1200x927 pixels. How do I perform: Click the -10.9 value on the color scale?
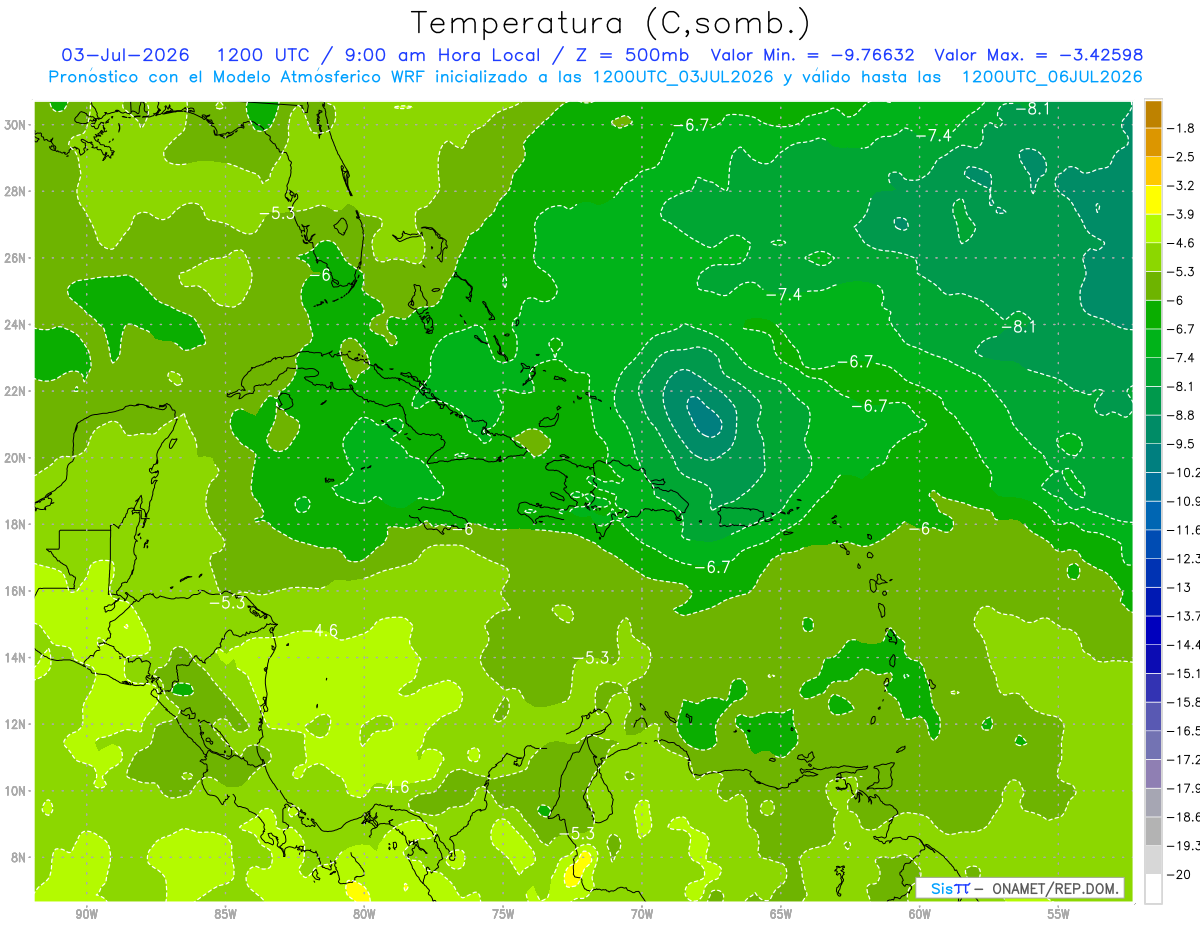coord(1184,501)
